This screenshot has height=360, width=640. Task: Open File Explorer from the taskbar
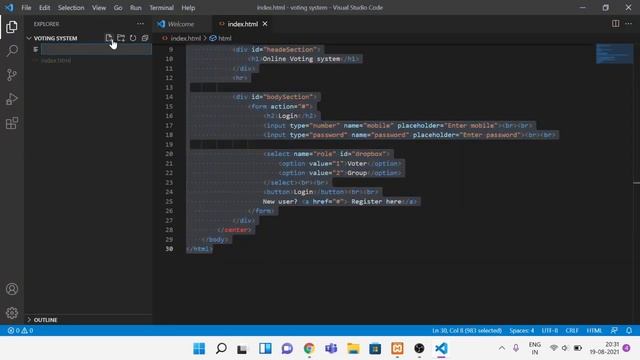(x=353, y=348)
